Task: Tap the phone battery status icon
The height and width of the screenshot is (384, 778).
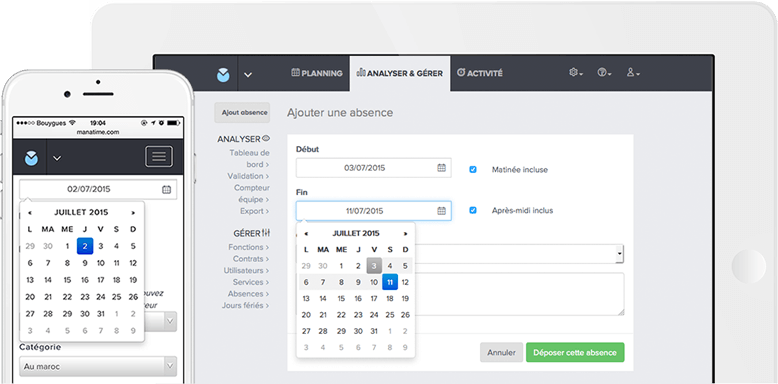Action: [173, 123]
